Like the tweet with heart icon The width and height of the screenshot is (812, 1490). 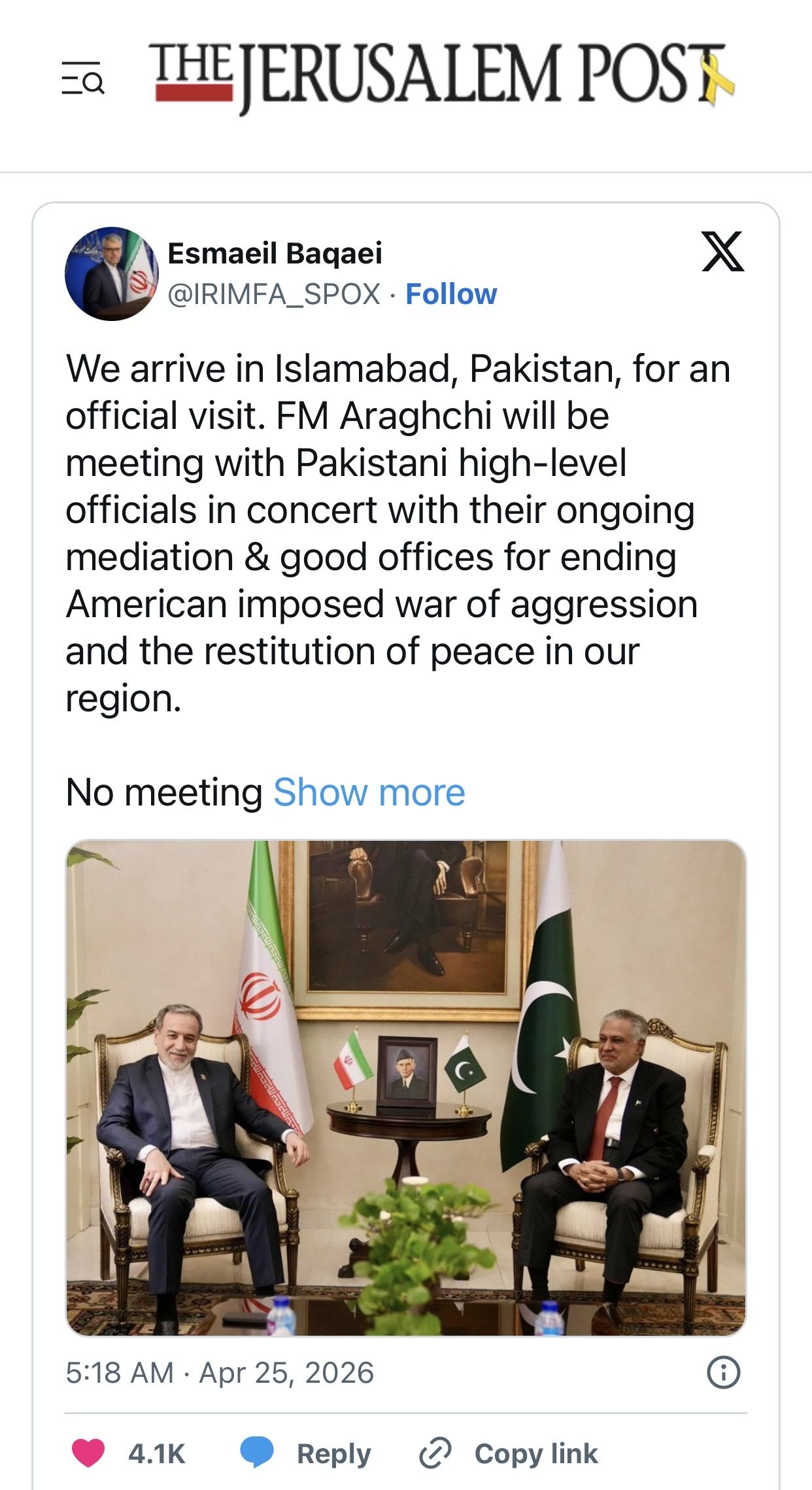click(88, 1453)
